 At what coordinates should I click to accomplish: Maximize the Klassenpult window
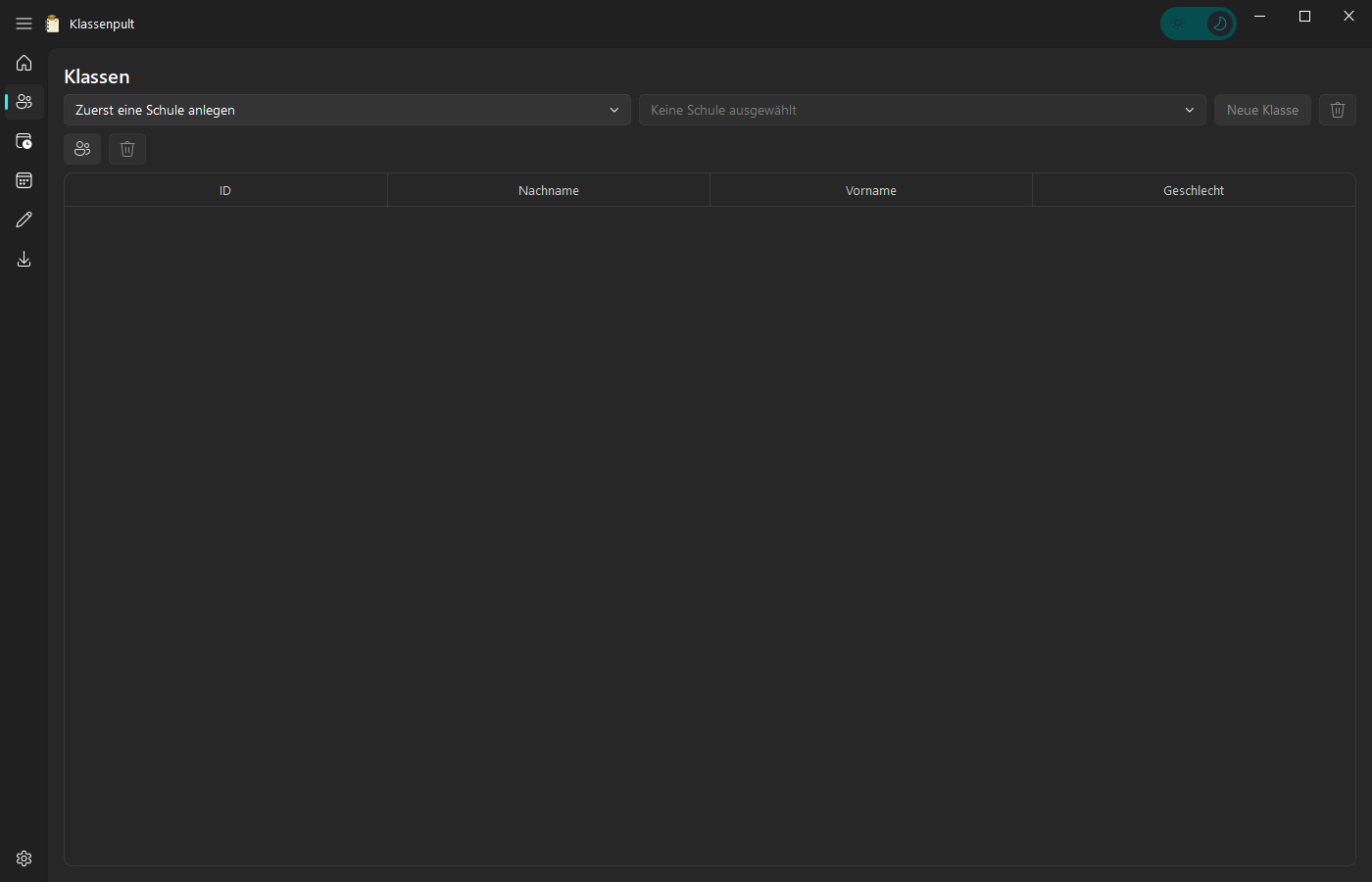click(1304, 17)
